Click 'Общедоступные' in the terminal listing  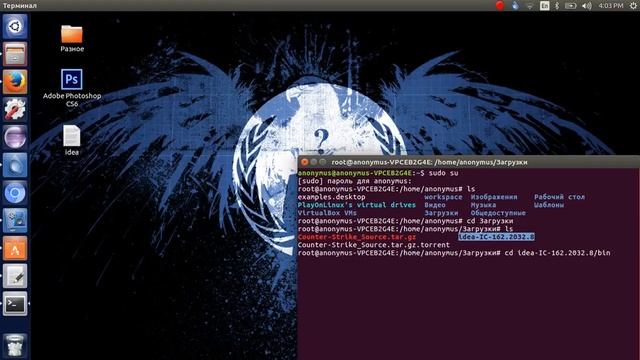498,213
